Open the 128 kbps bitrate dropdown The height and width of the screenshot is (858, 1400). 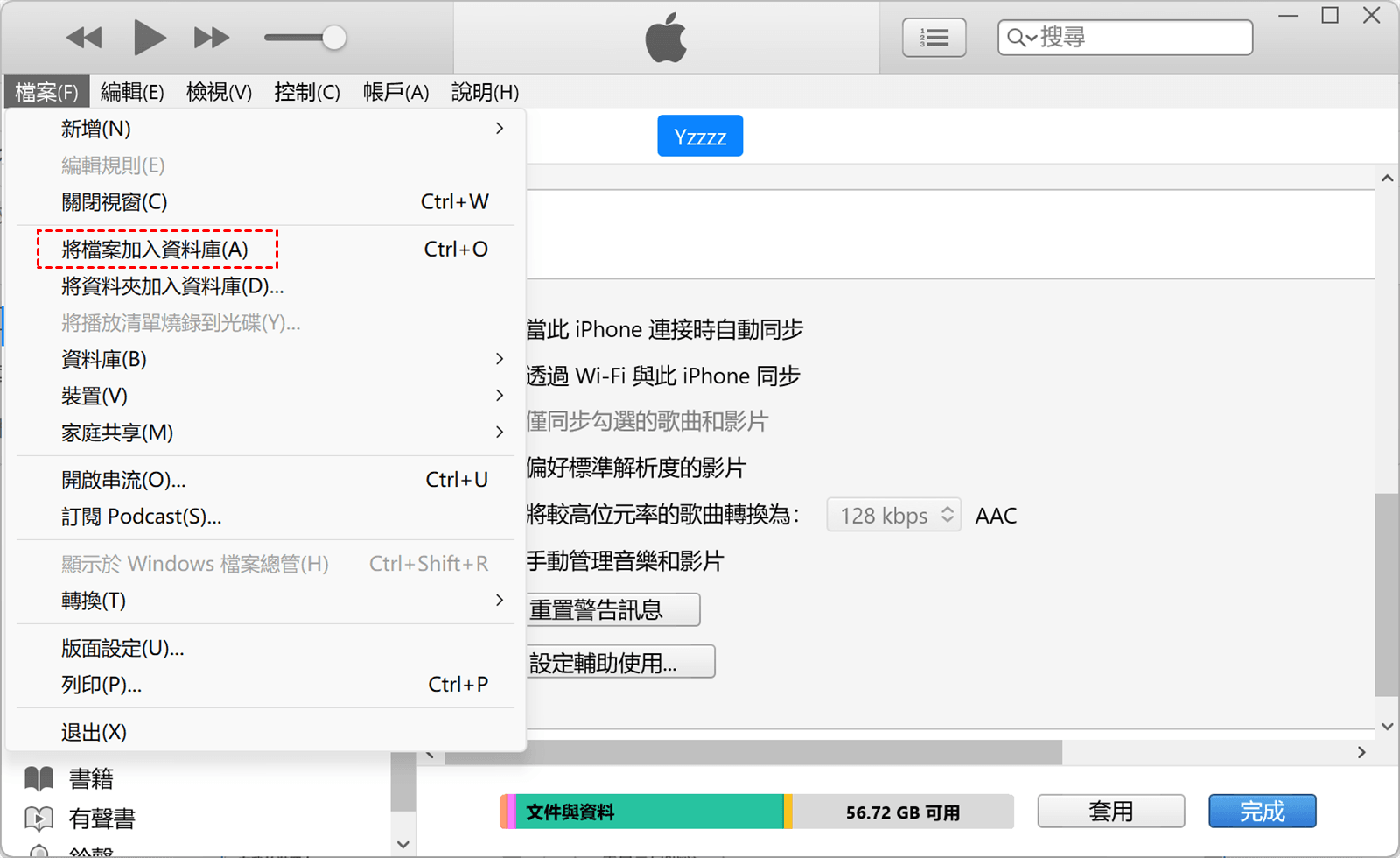click(893, 515)
